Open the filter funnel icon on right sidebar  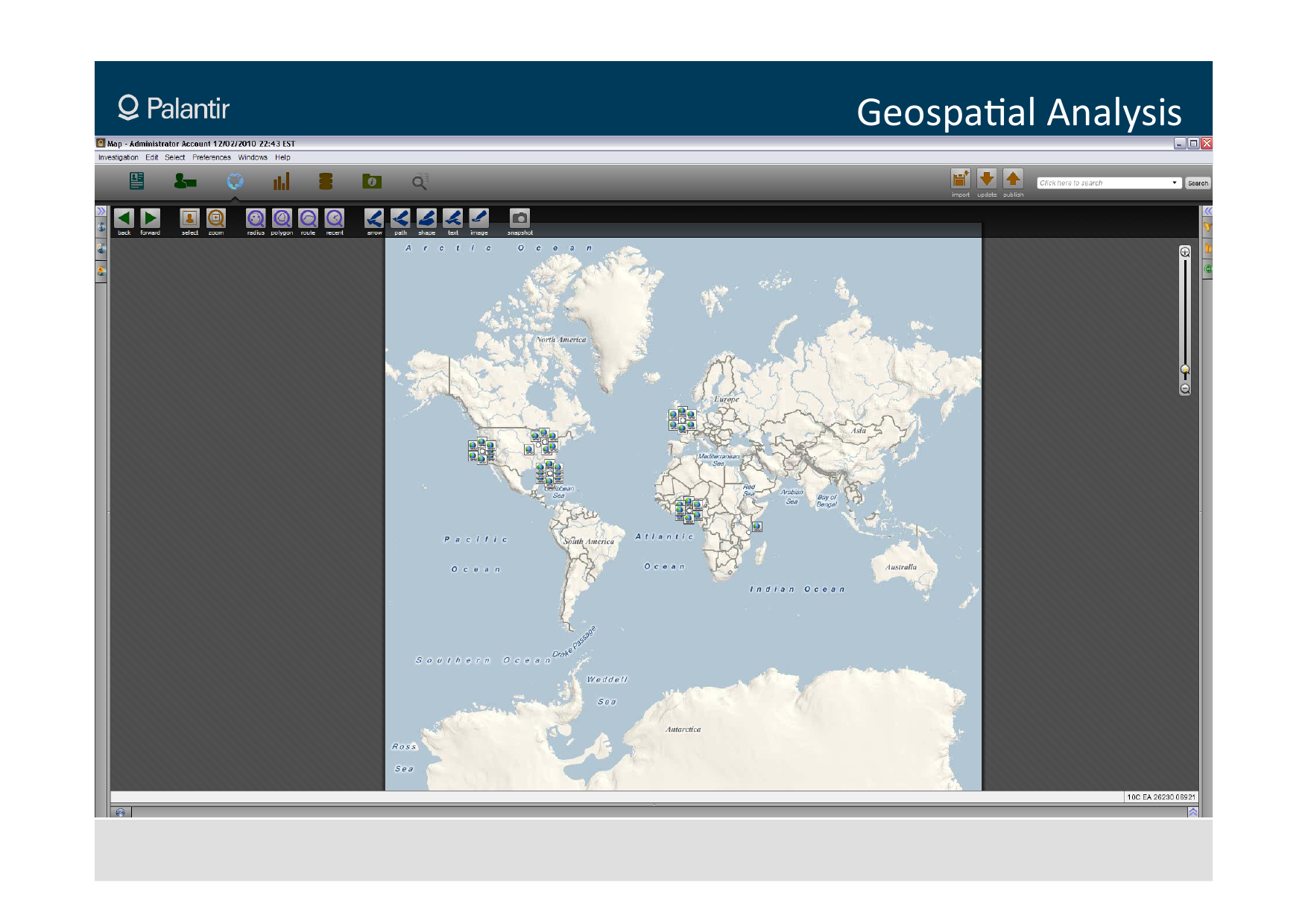click(1208, 227)
